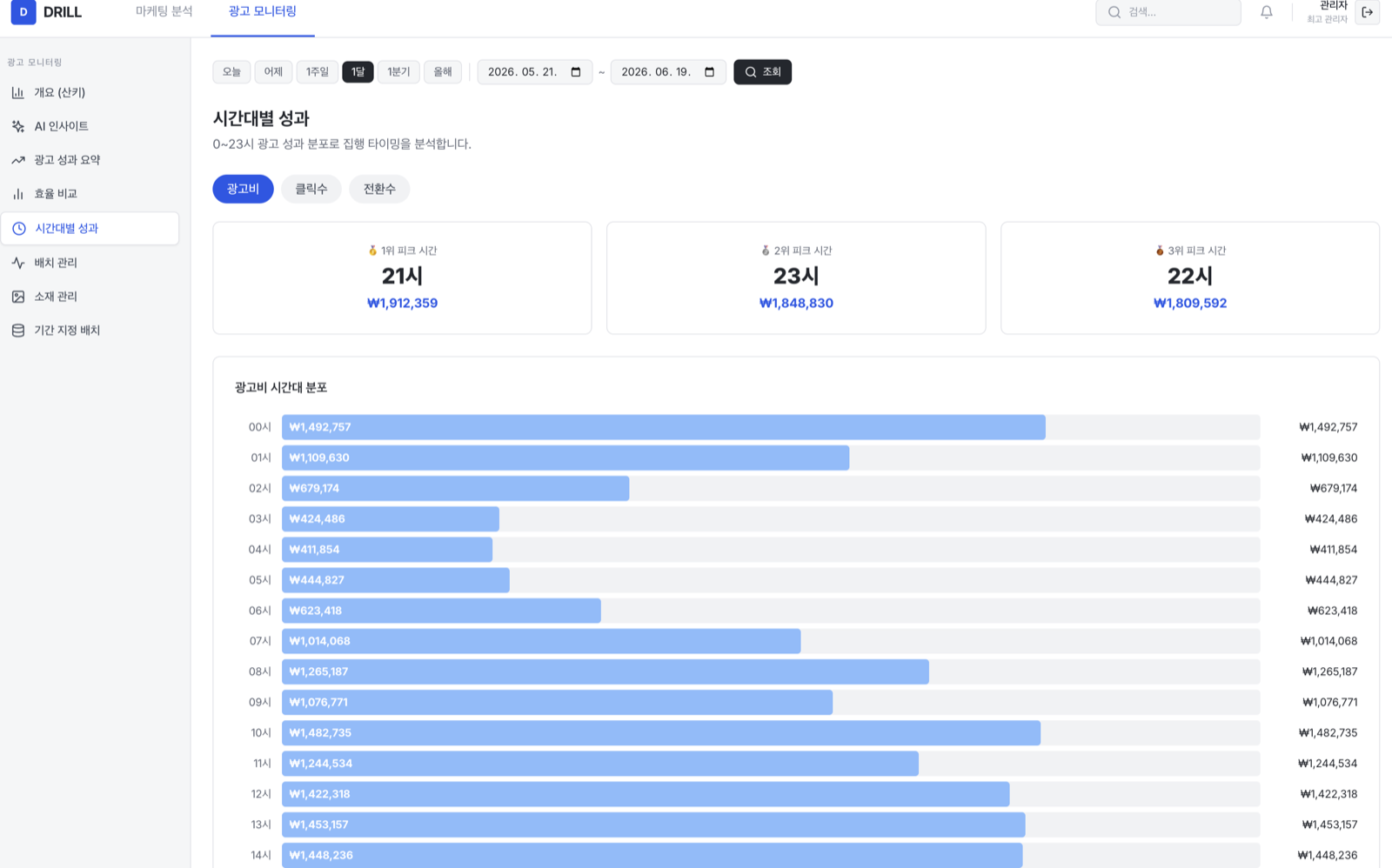Open start date calendar picker icon
Viewport: 1392px width, 868px height.
point(576,72)
